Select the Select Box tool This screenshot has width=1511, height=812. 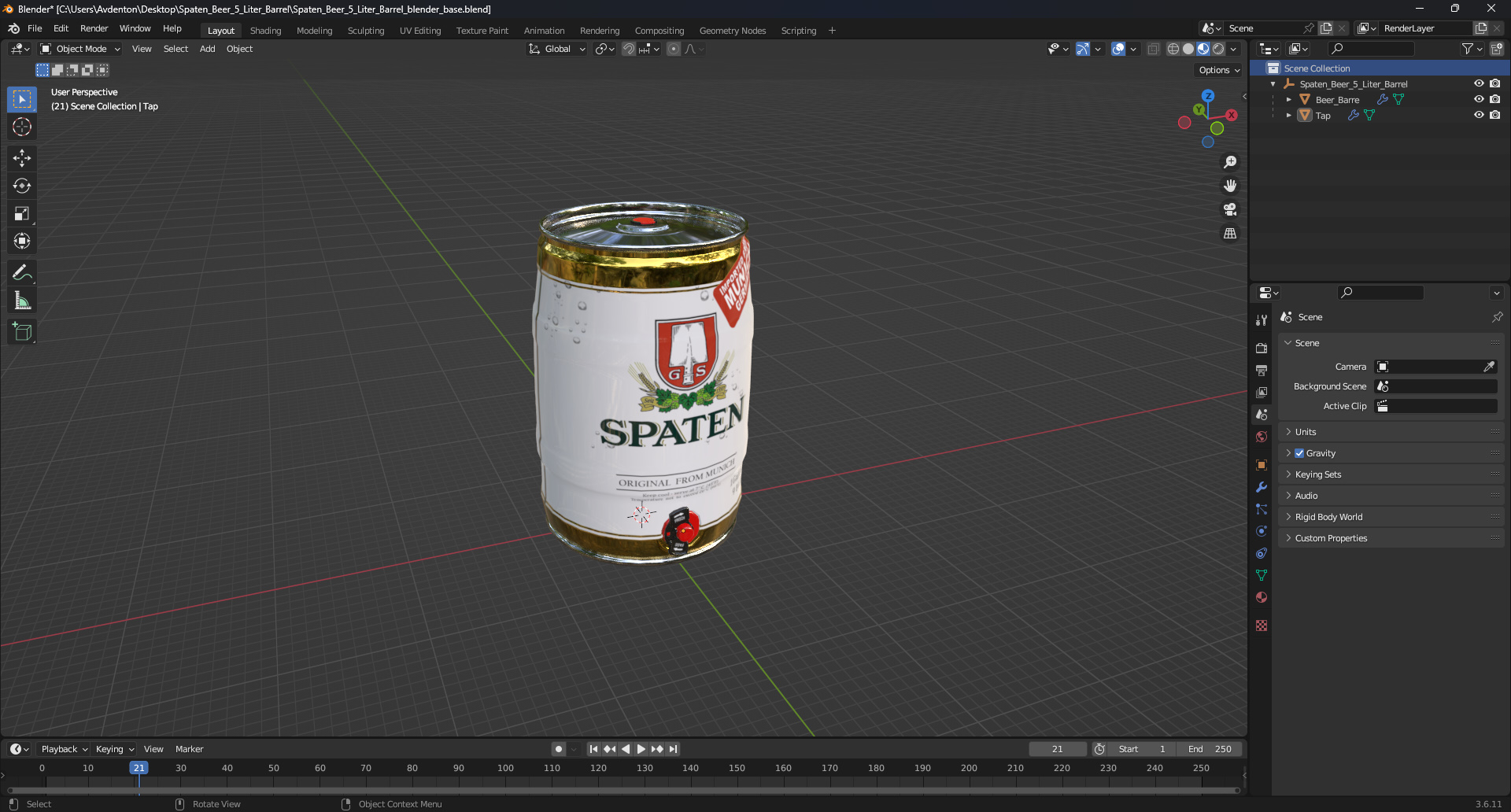[x=22, y=99]
